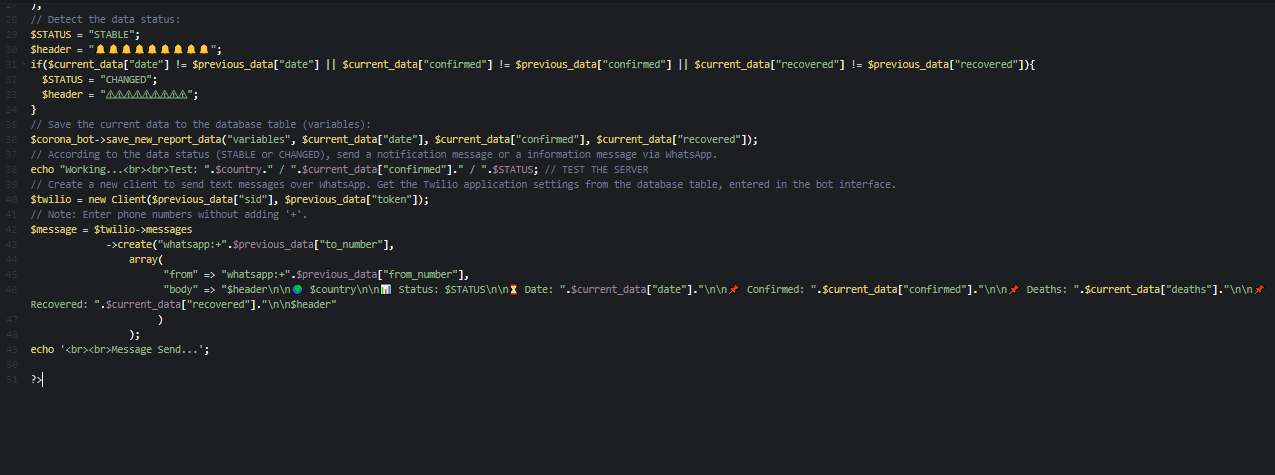Viewport: 1275px width, 475px height.
Task: Select line number 36 in the gutter
Action: point(11,139)
